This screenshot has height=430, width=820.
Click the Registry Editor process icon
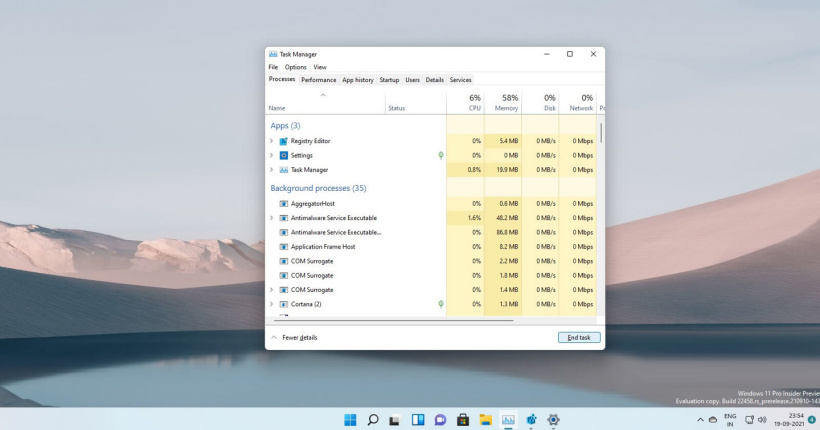(x=283, y=141)
